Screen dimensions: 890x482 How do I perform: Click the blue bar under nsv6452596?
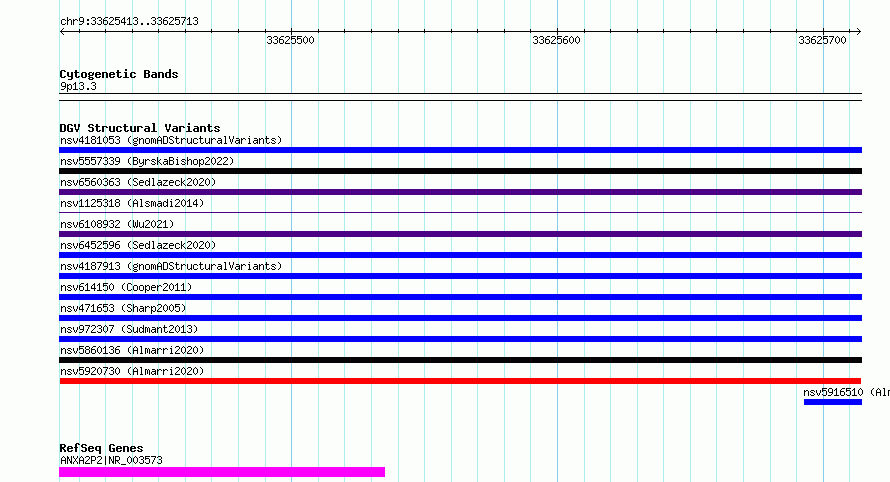(x=460, y=255)
